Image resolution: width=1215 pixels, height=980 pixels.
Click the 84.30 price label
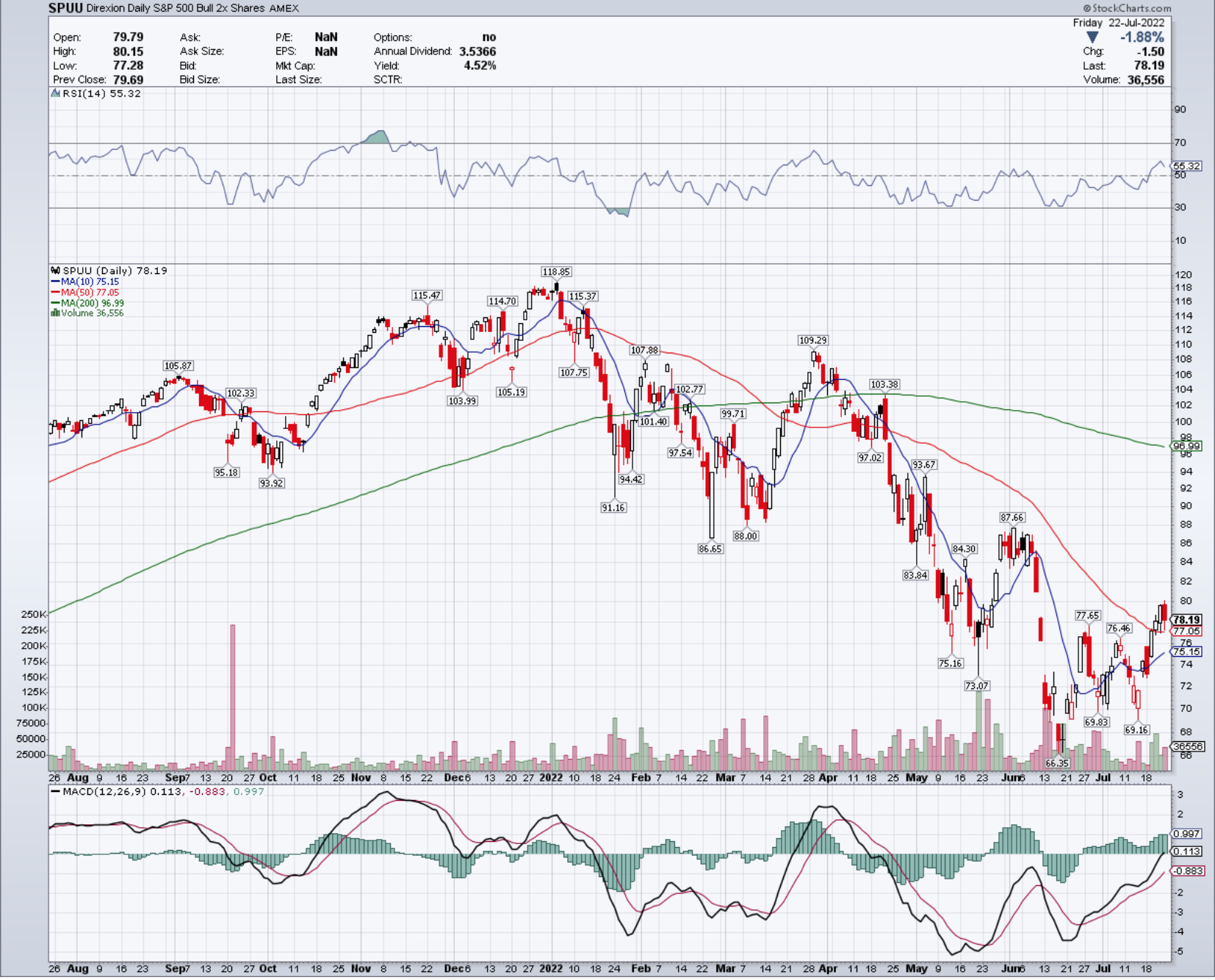965,549
